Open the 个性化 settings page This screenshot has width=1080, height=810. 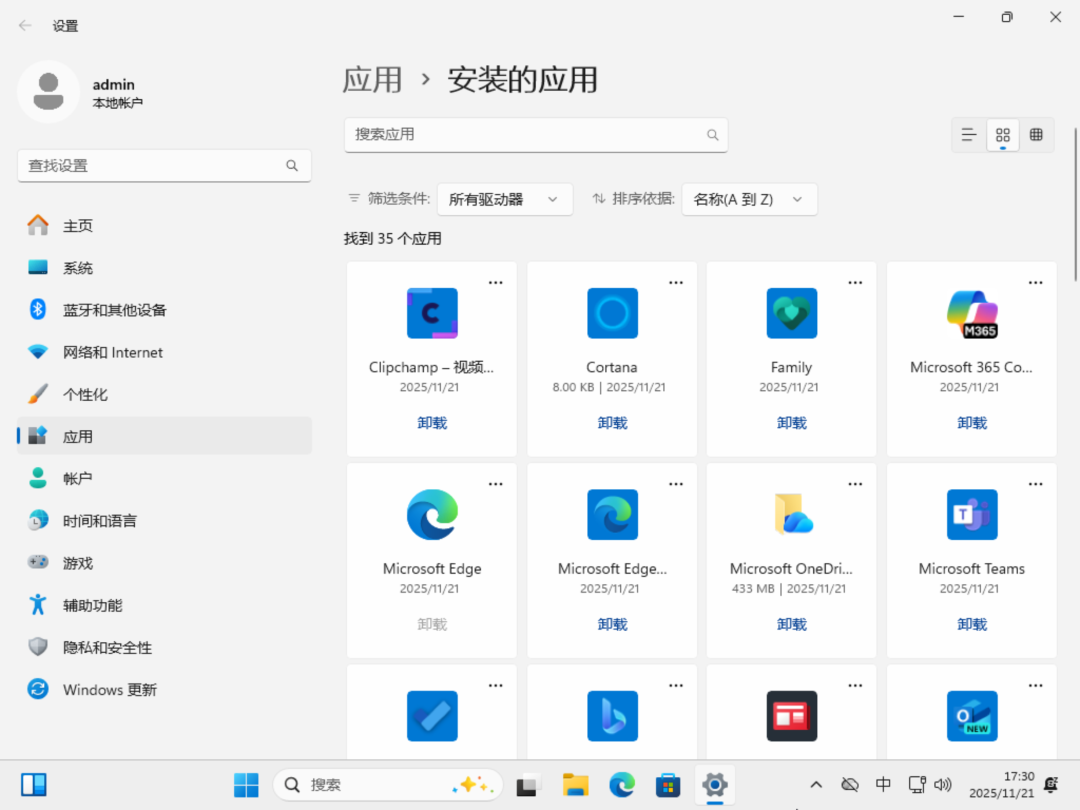pos(165,394)
